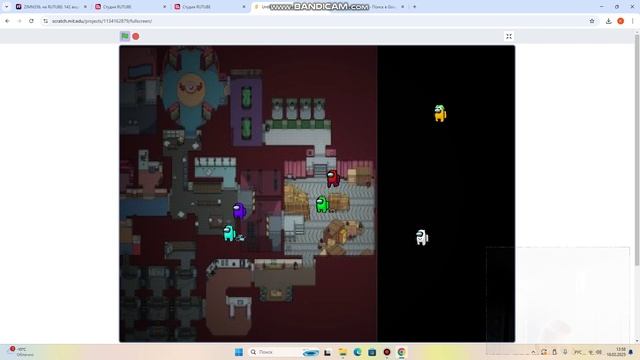Open the Chrome three-dot menu
This screenshot has width=640, height=360.
(x=632, y=21)
